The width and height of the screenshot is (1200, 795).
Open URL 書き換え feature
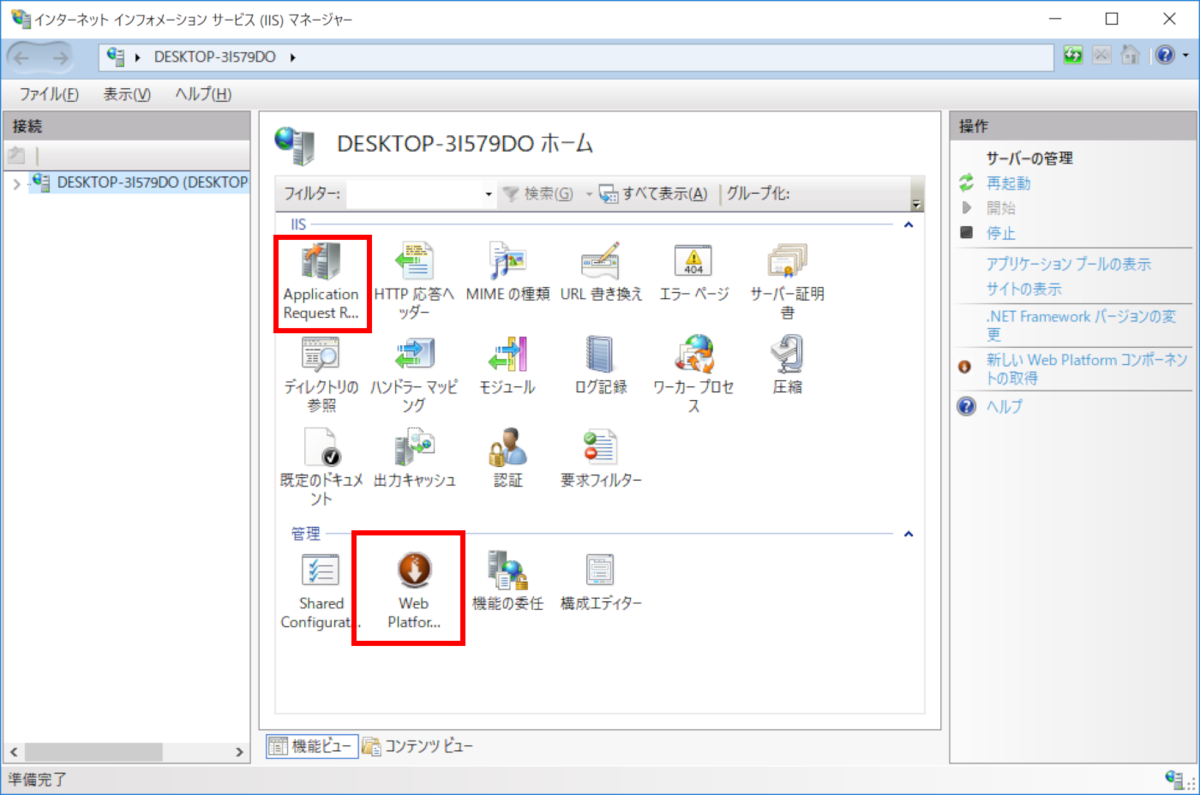(x=601, y=274)
